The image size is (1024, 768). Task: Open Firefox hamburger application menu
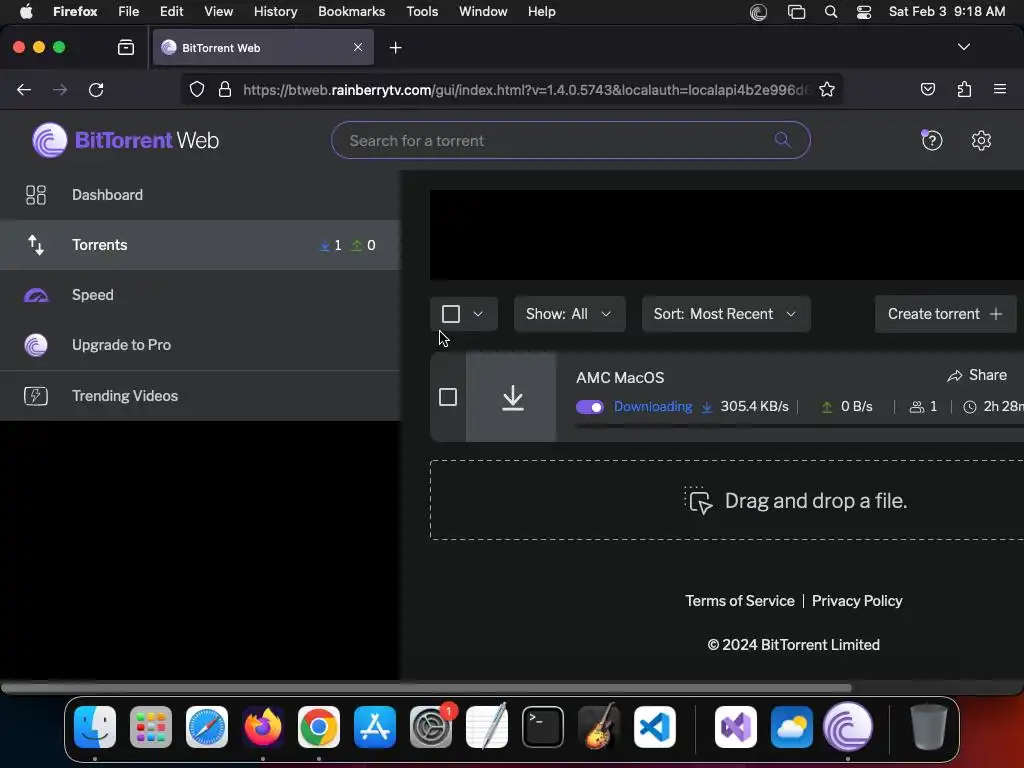coord(1000,89)
